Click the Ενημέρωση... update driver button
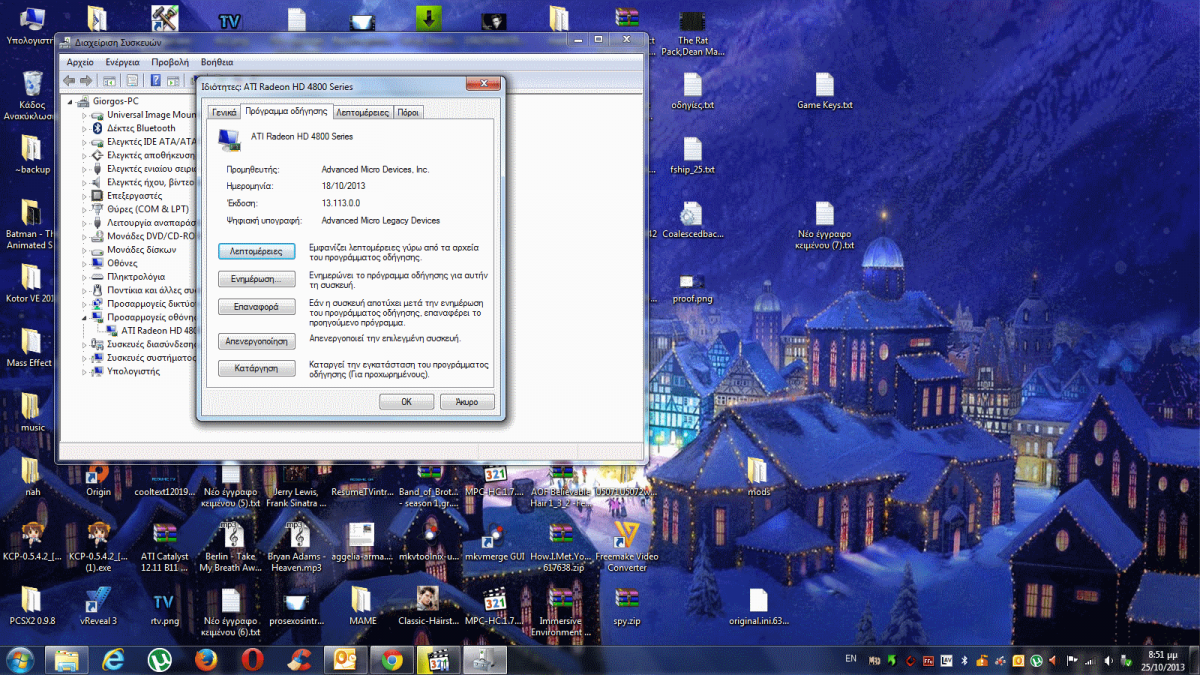The image size is (1200, 675). (256, 279)
